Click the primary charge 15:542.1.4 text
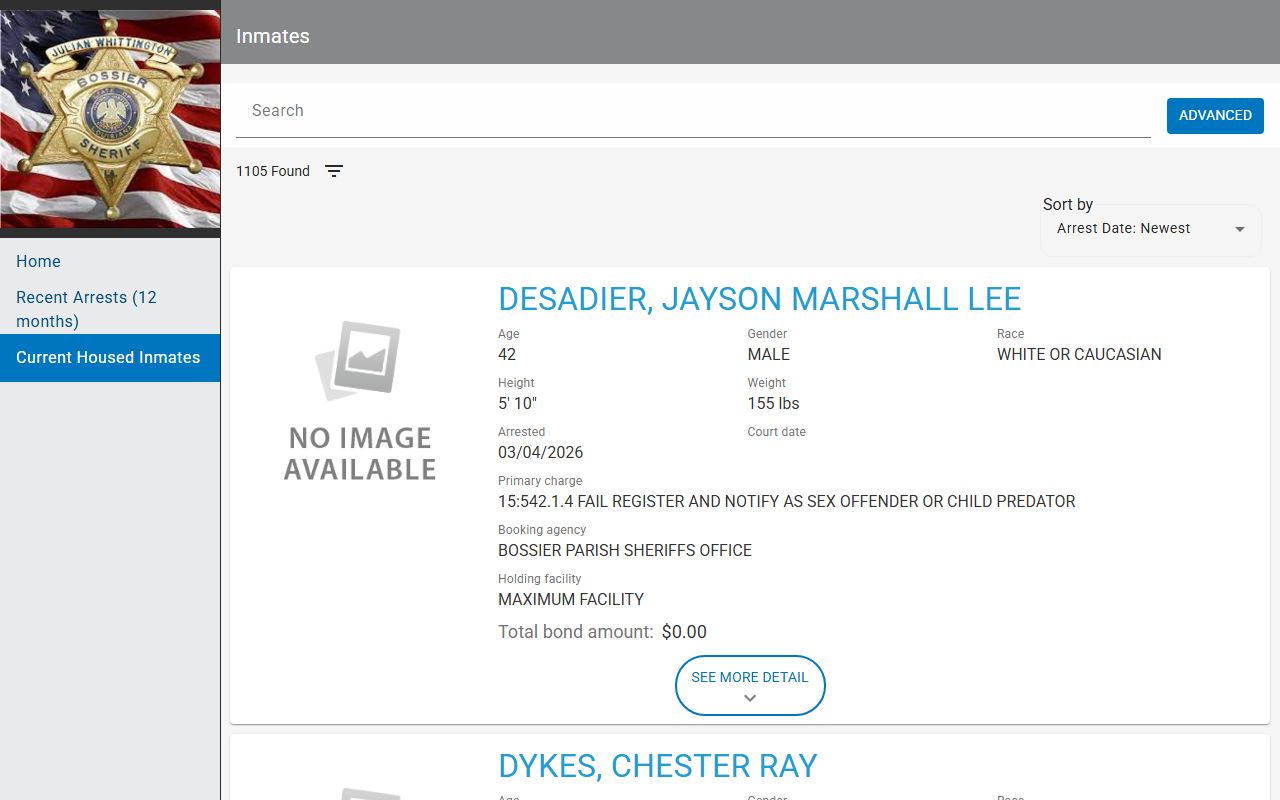Image resolution: width=1280 pixels, height=800 pixels. click(786, 501)
